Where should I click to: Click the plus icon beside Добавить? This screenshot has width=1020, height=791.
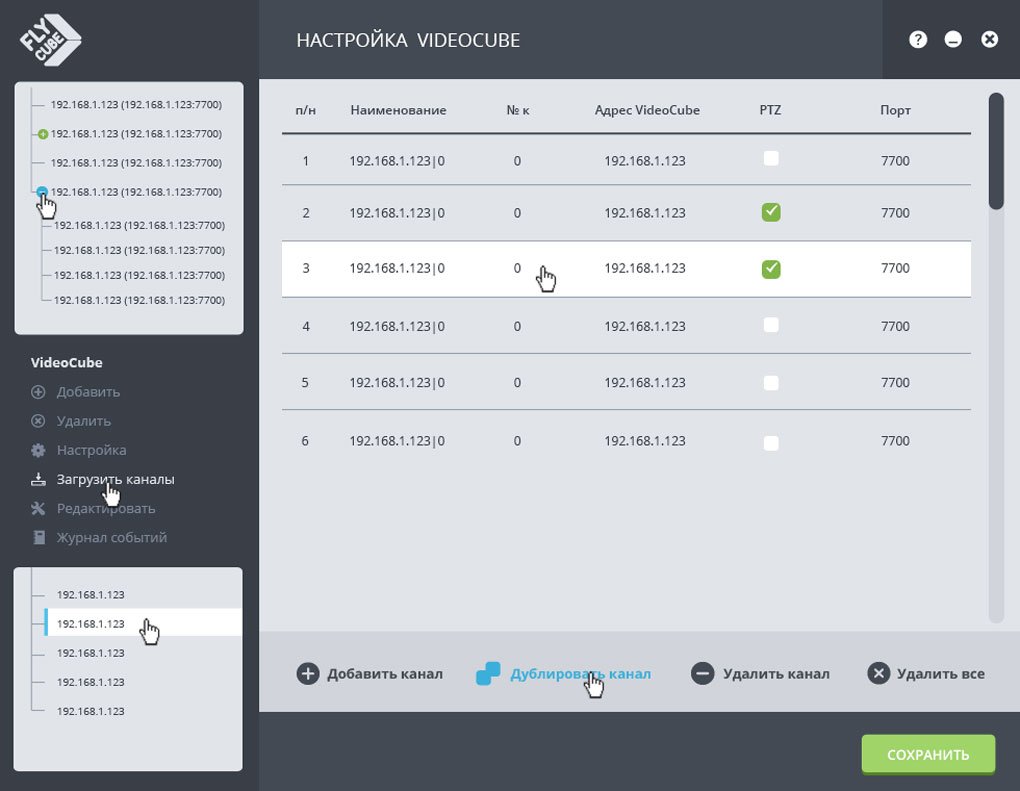pos(38,392)
